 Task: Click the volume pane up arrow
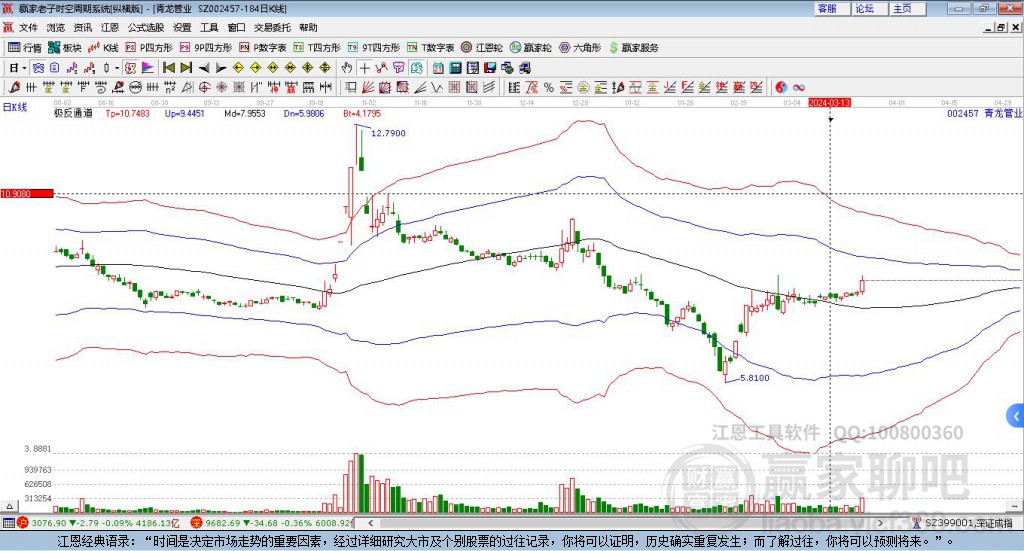[10, 506]
